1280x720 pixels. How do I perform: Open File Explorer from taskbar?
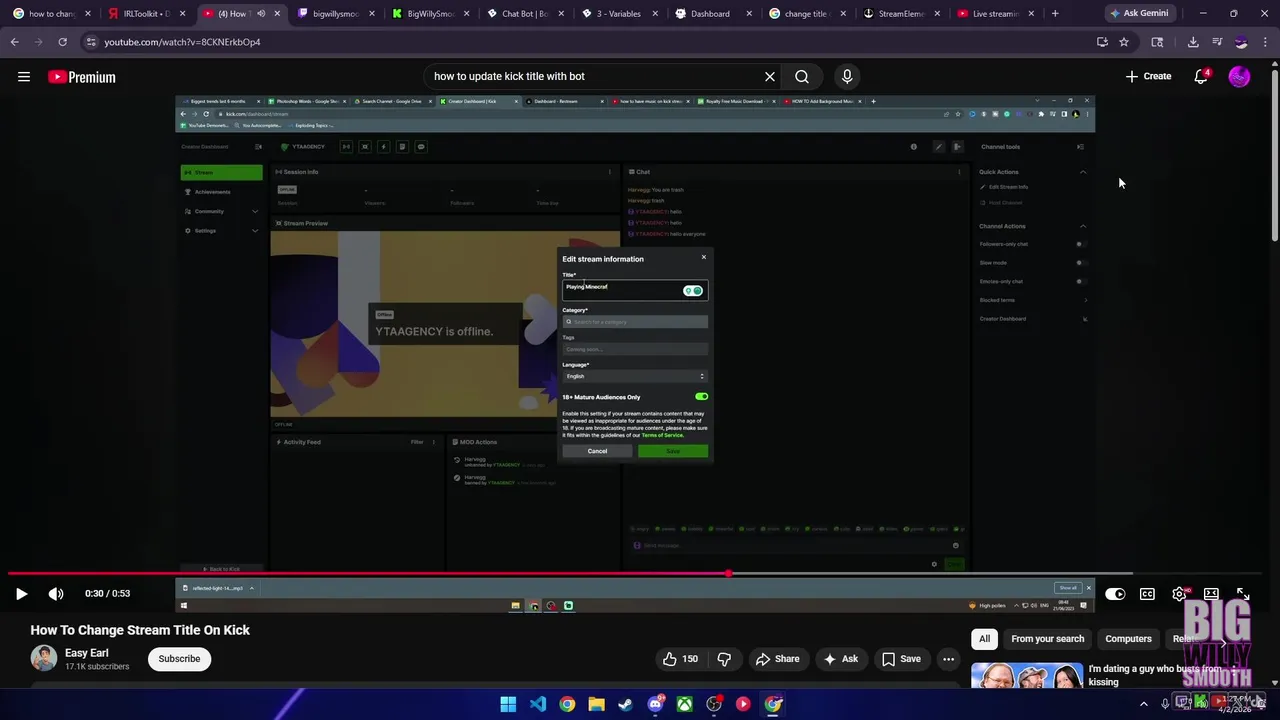click(596, 704)
